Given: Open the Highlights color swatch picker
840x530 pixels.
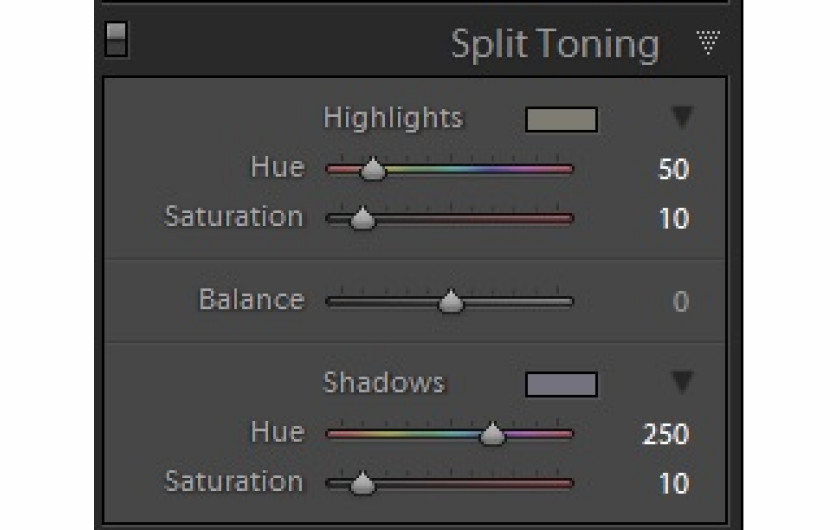Looking at the screenshot, I should [561, 120].
